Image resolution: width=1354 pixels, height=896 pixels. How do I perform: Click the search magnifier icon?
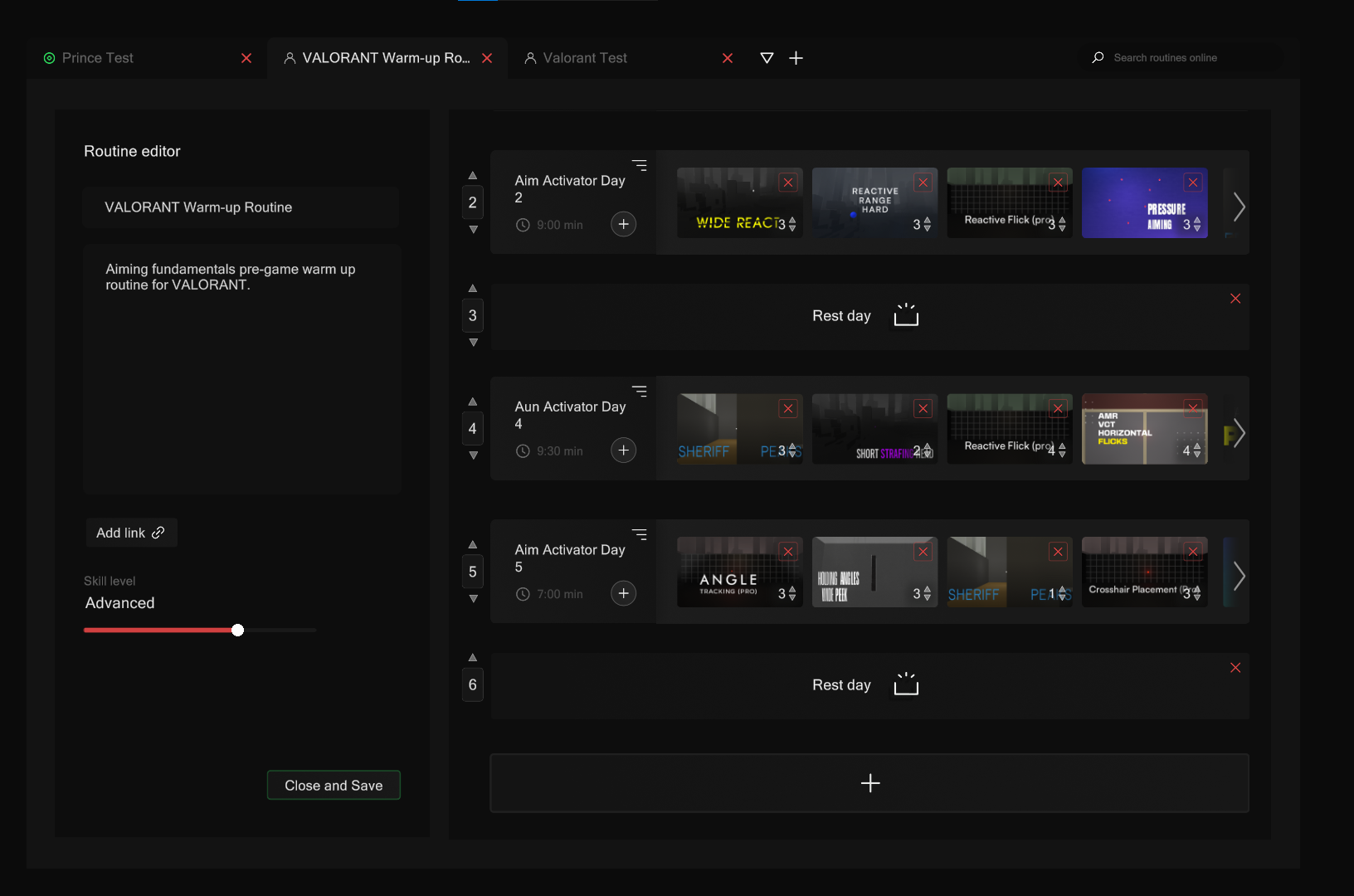[x=1098, y=58]
